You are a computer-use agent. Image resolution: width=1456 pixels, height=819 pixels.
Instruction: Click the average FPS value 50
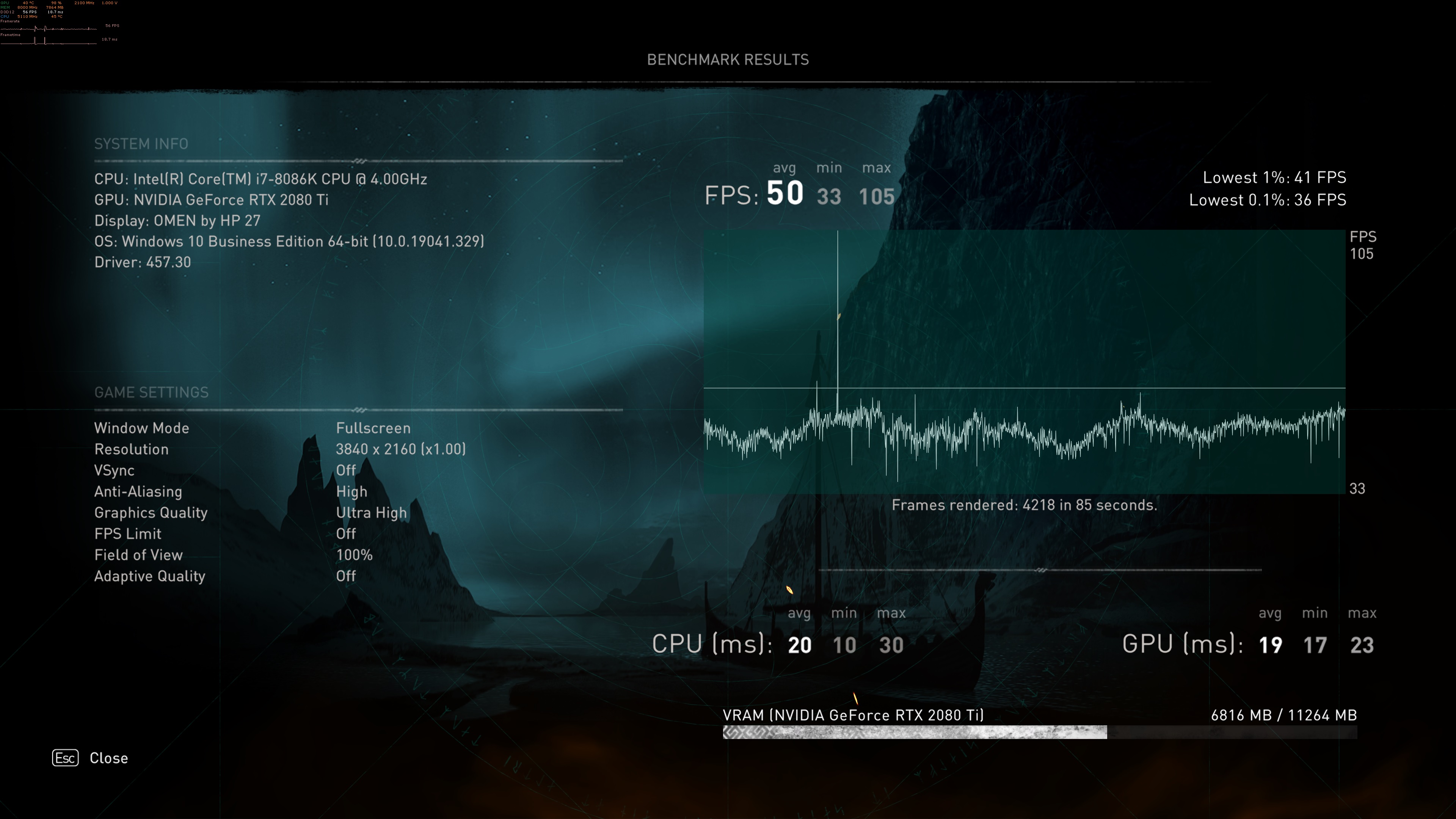[x=784, y=193]
